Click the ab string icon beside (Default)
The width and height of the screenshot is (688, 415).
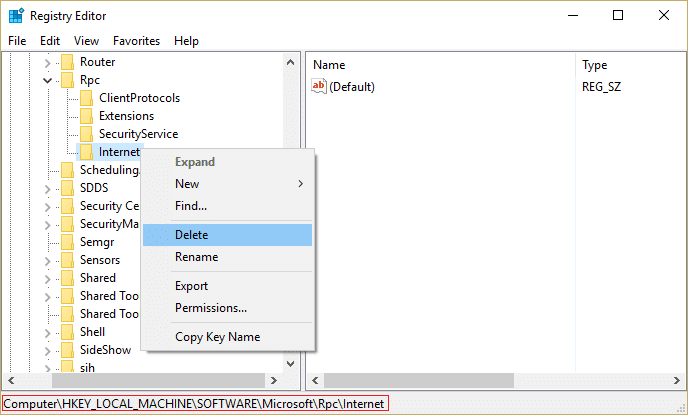click(319, 86)
